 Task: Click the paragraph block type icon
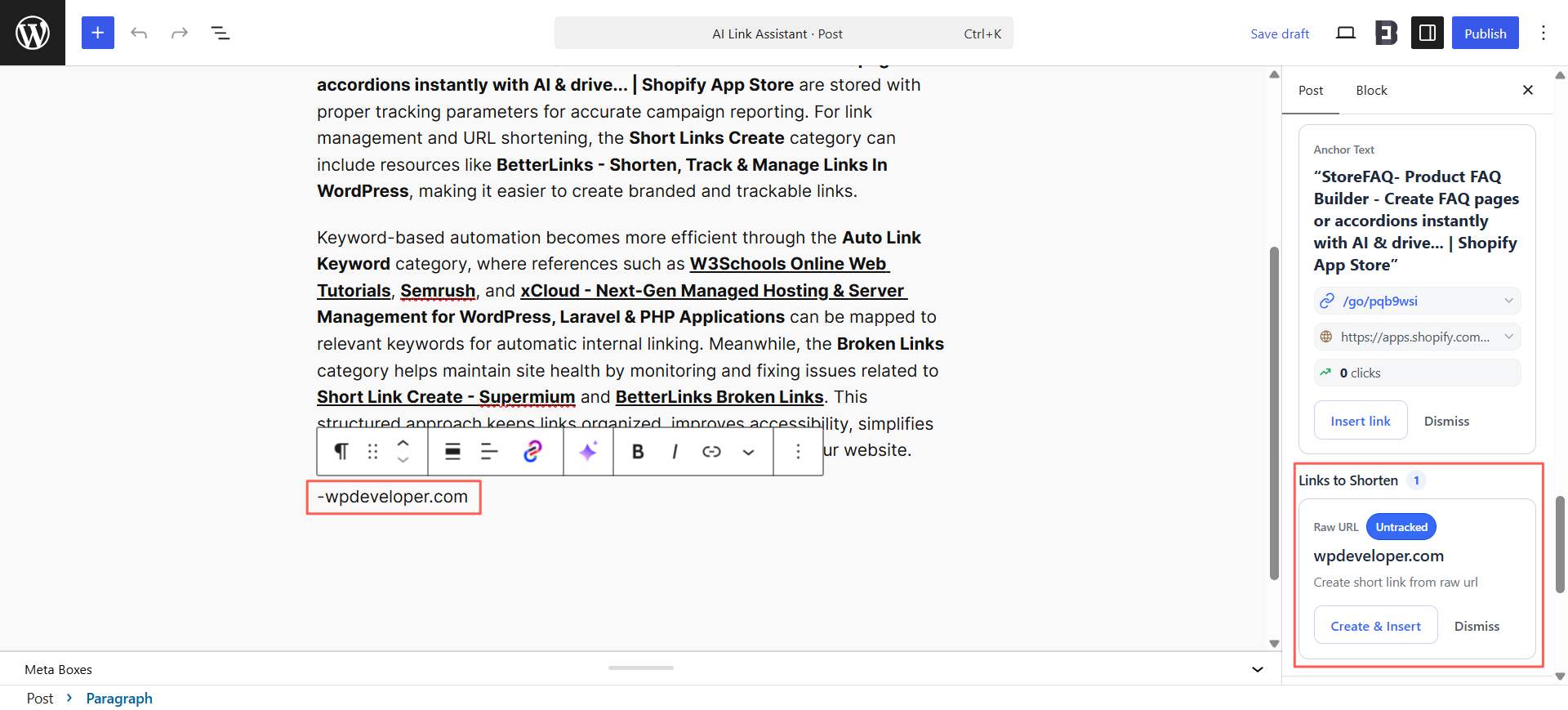(341, 451)
